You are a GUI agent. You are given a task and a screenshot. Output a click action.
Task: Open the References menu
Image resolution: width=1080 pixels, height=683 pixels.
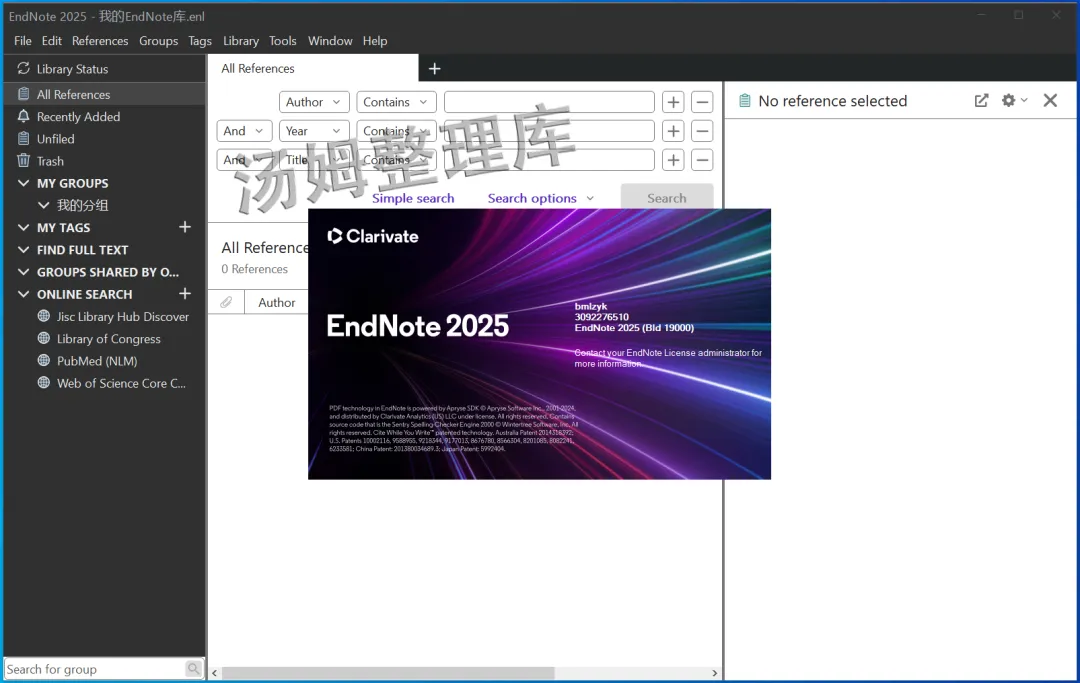[100, 41]
